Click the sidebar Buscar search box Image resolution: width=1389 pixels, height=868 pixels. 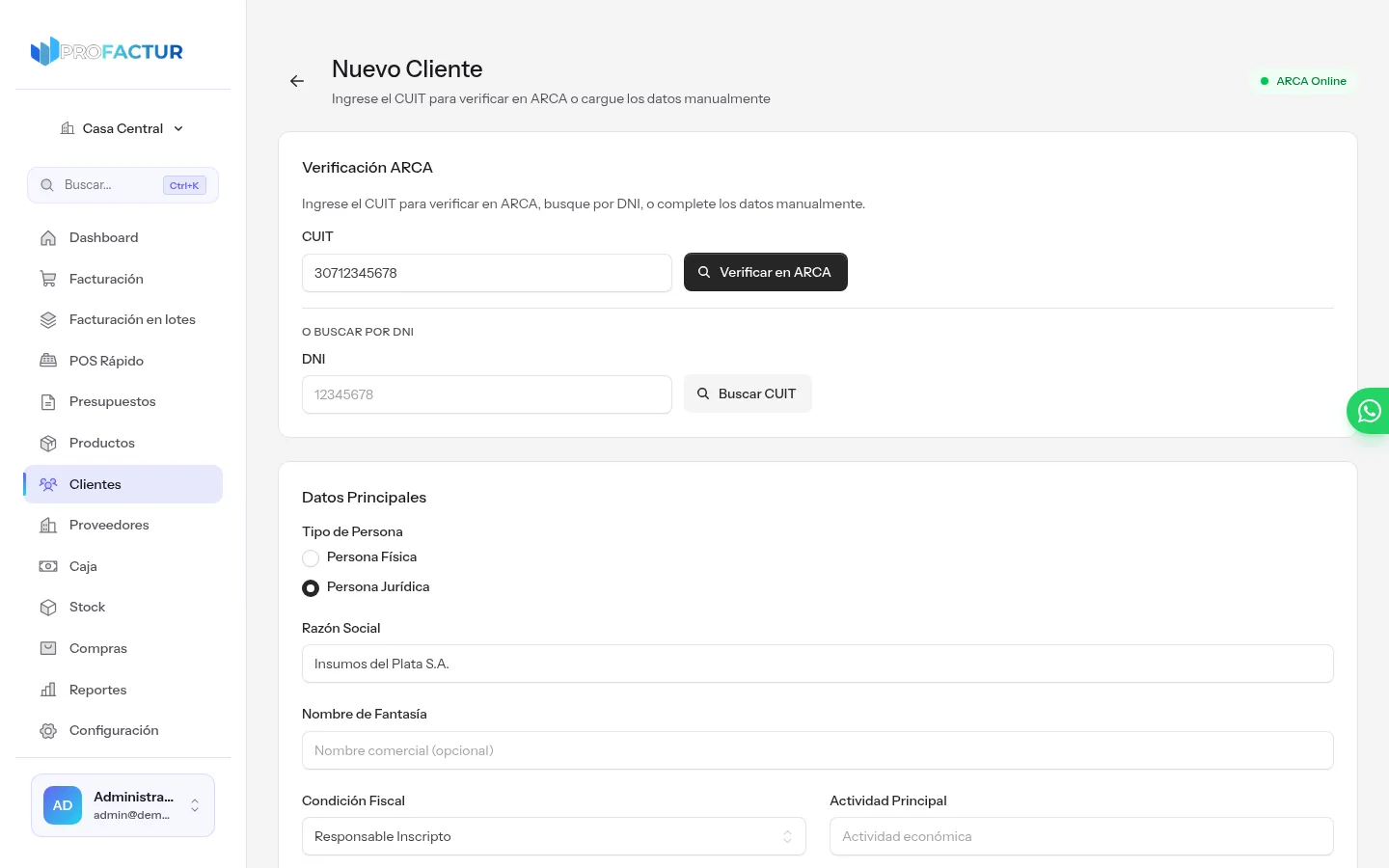[123, 185]
